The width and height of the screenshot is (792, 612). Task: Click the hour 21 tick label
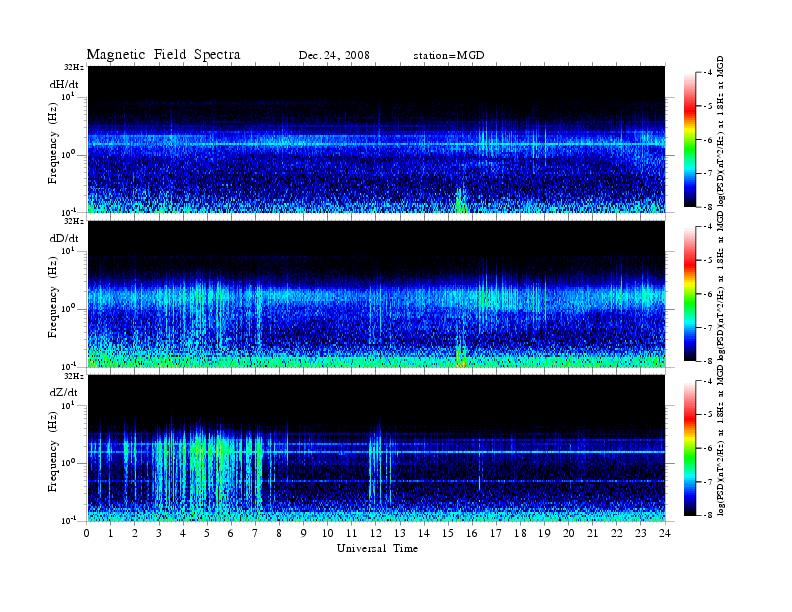pos(592,534)
